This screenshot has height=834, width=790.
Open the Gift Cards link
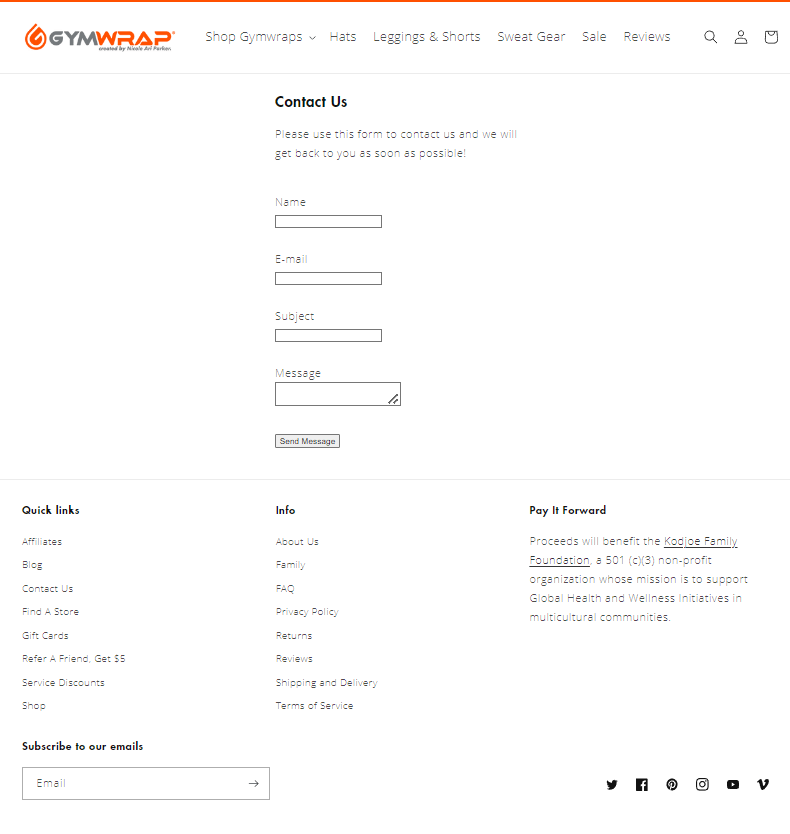pos(45,635)
